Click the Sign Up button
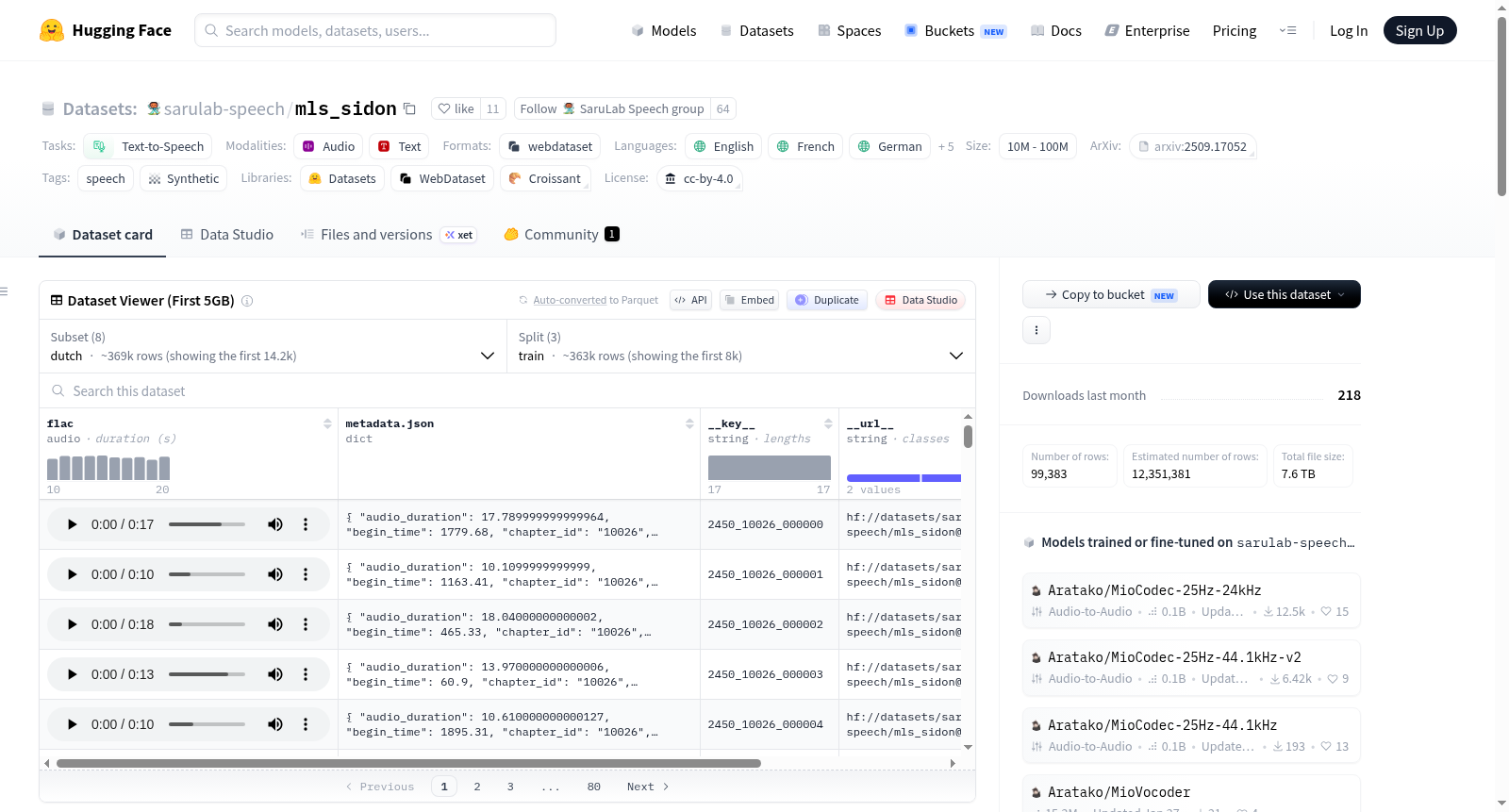 [x=1419, y=30]
